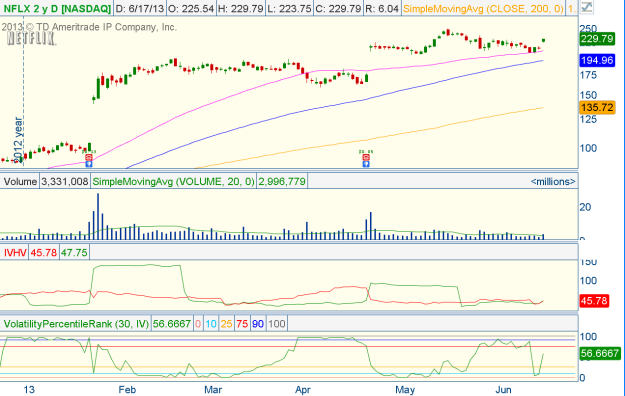Click the 20 label on volume axis

point(585,207)
